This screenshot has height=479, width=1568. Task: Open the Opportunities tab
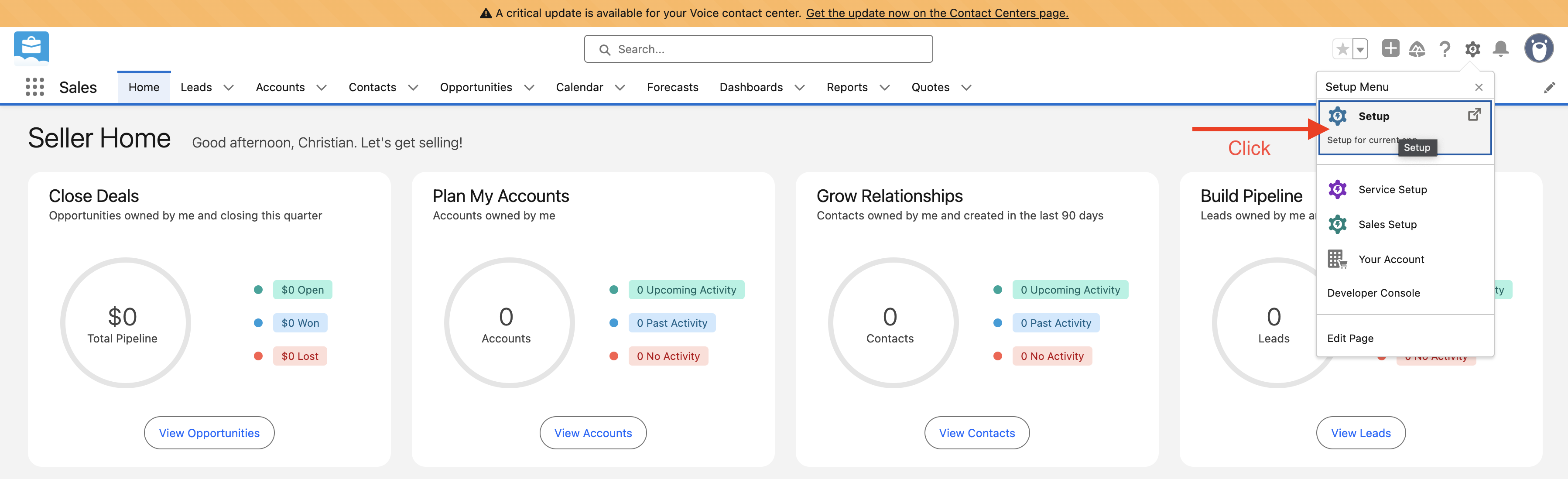pos(476,87)
